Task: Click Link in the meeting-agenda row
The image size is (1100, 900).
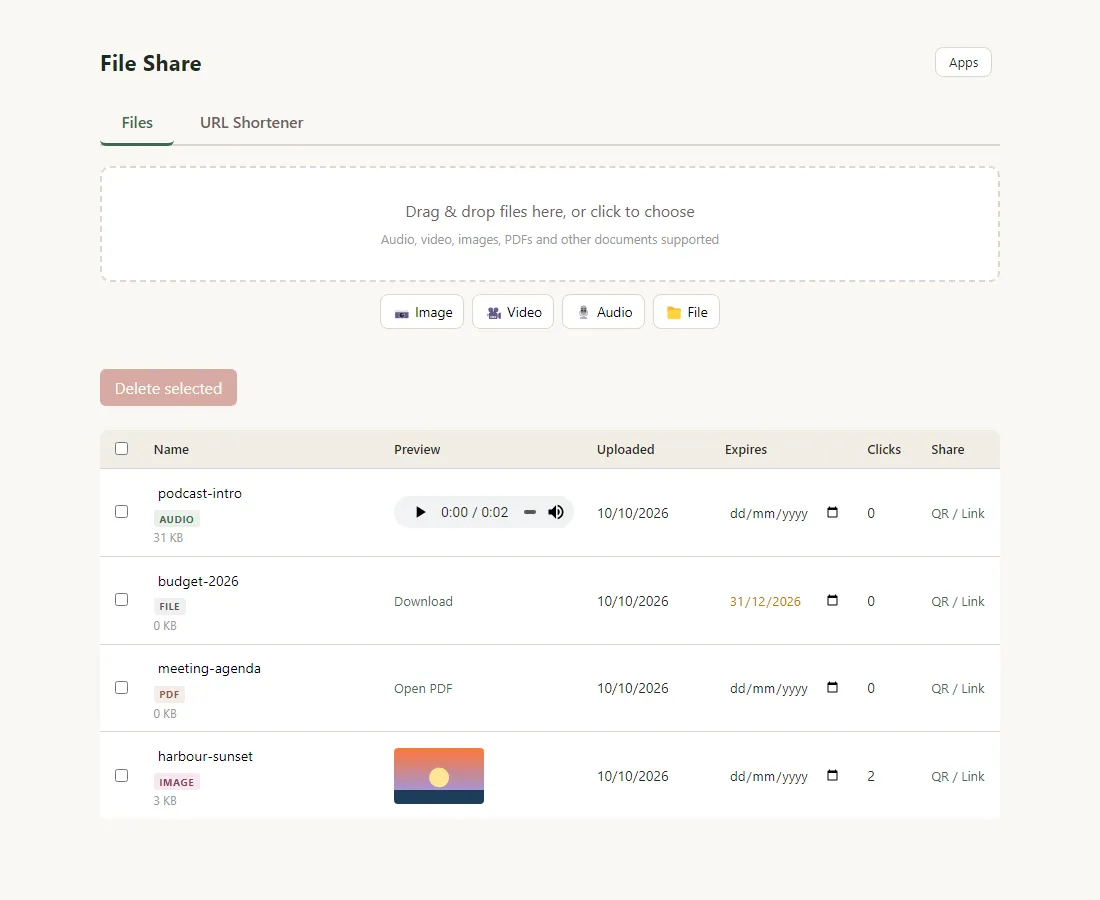Action: 973,688
